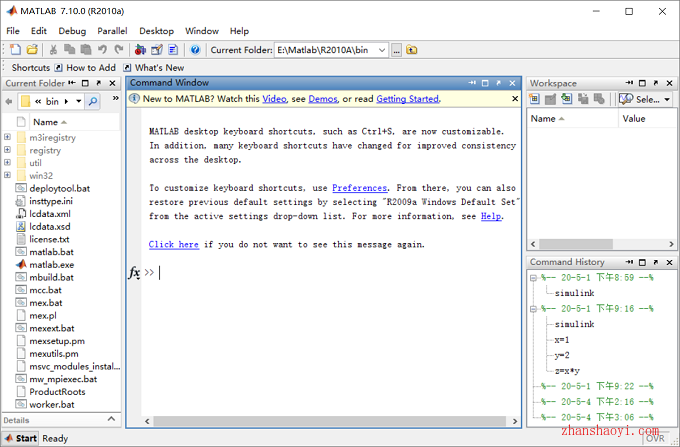680x447 pixels.
Task: Open the Video link
Action: [274, 99]
